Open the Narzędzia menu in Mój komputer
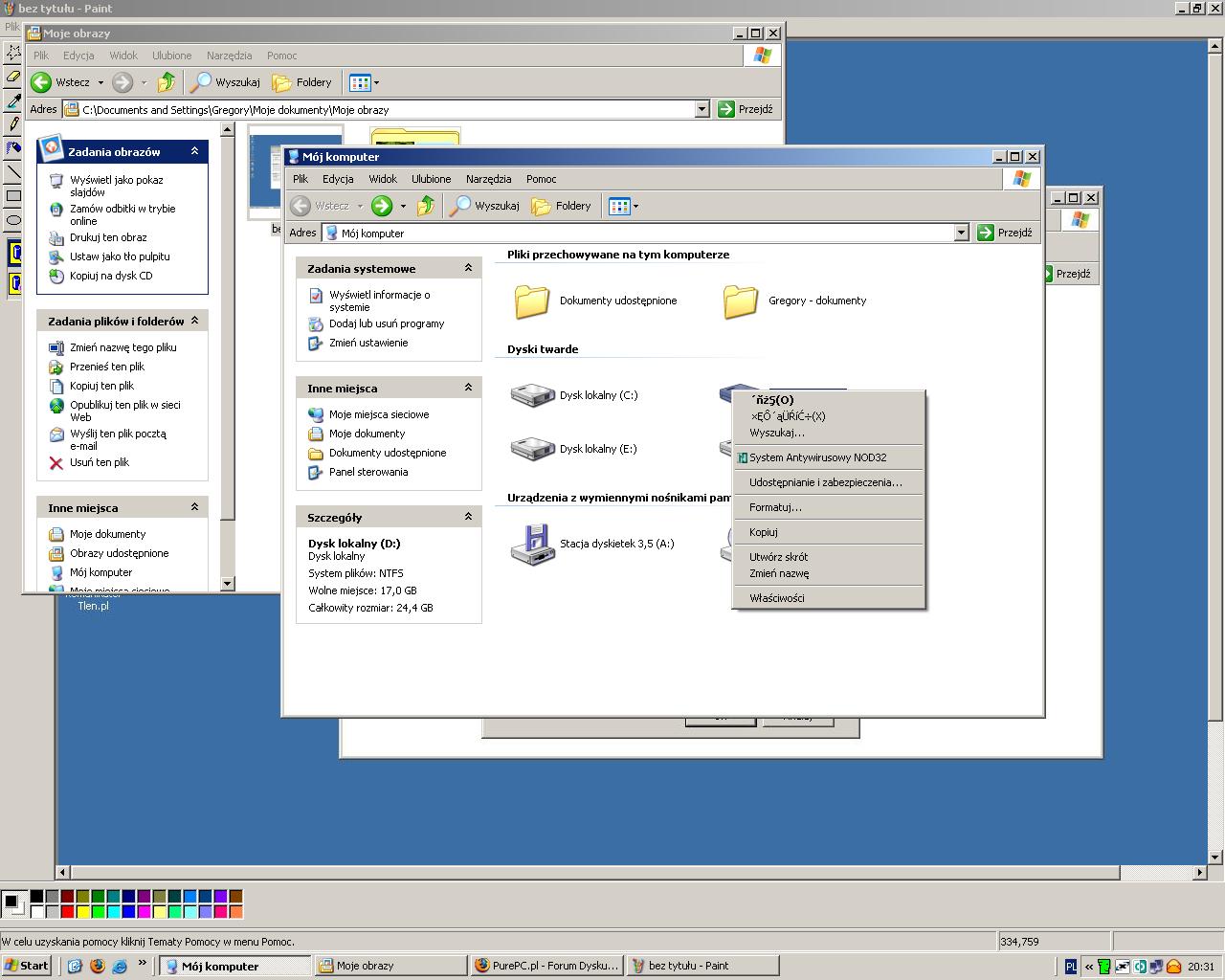Screen dimensions: 1225x980 [x=488, y=179]
